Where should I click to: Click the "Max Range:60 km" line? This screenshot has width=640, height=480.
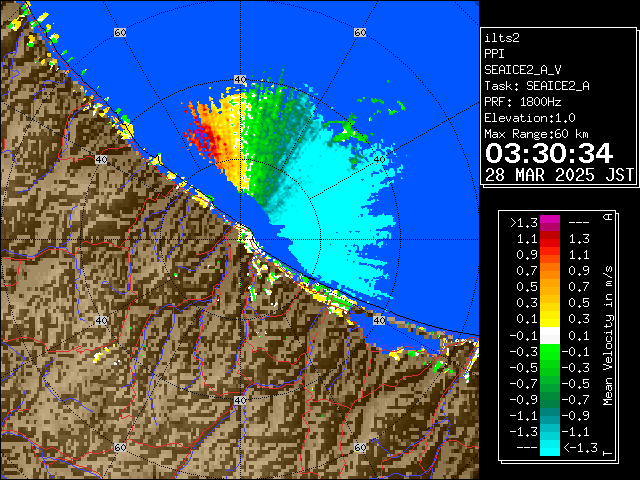tap(536, 134)
